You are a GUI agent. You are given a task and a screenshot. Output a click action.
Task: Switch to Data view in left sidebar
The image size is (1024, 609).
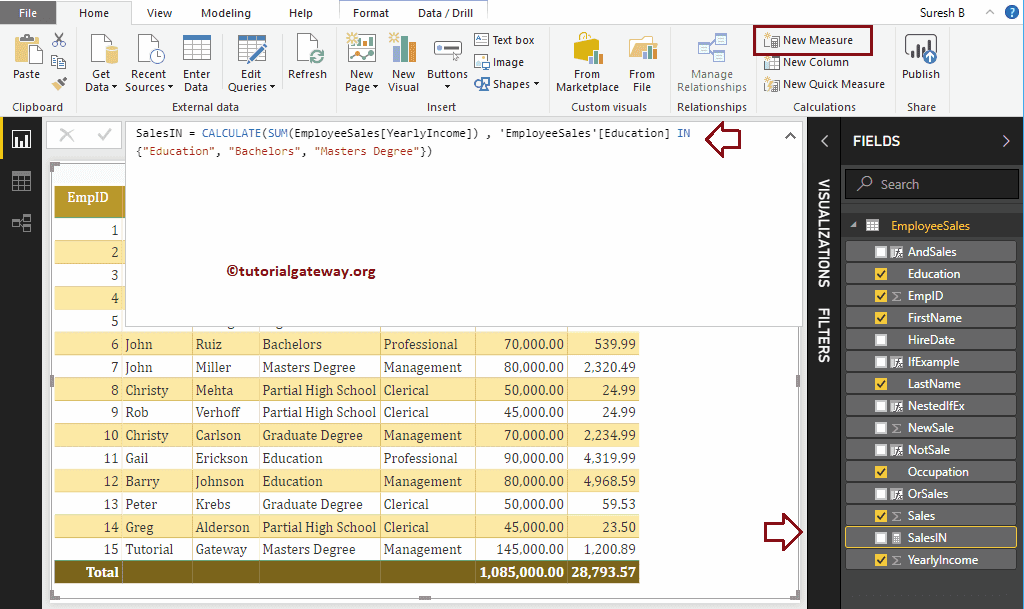point(21,181)
